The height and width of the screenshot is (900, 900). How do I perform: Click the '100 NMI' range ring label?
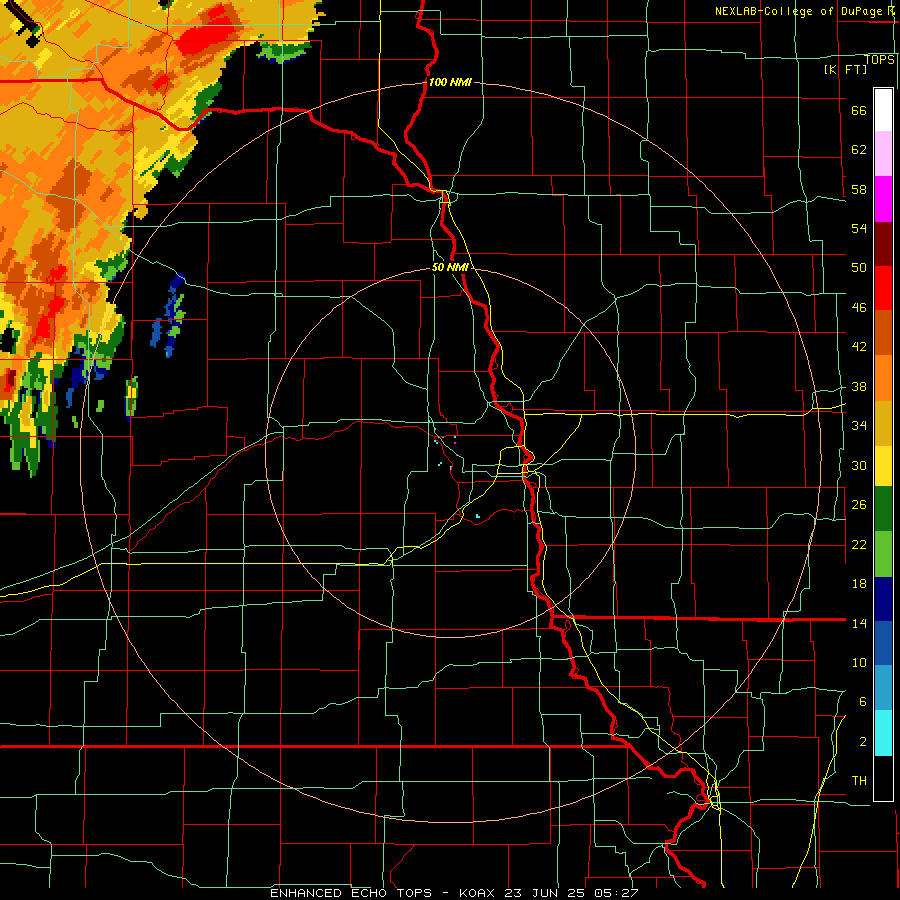(x=450, y=82)
